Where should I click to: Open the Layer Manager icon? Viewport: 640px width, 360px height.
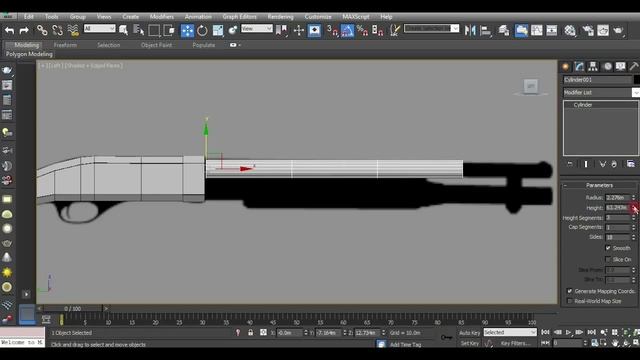pos(504,30)
